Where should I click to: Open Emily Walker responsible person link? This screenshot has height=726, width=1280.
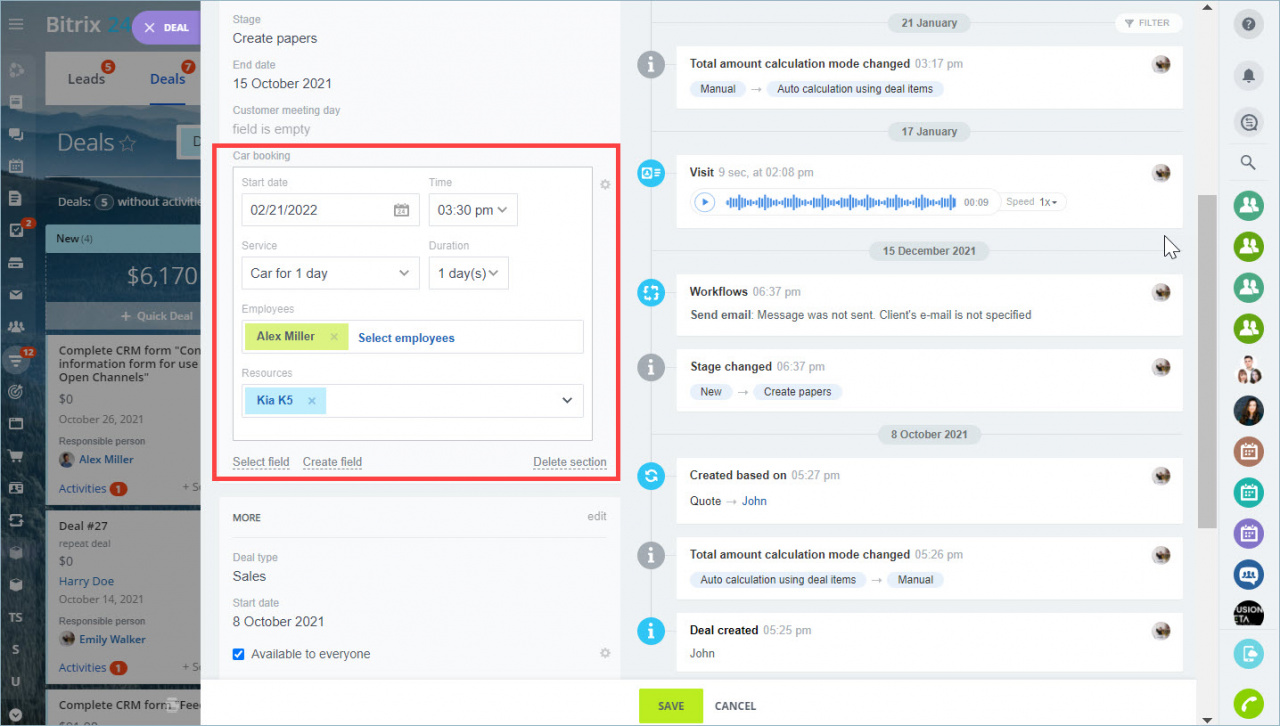click(x=112, y=640)
